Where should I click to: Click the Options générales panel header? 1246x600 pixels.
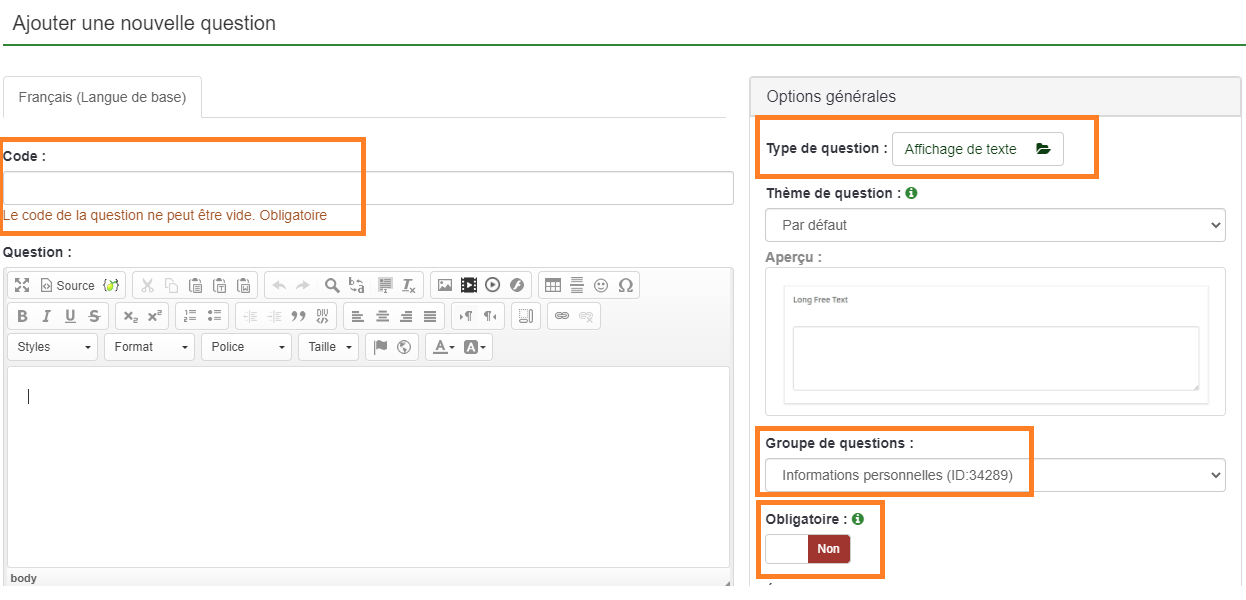click(x=997, y=97)
